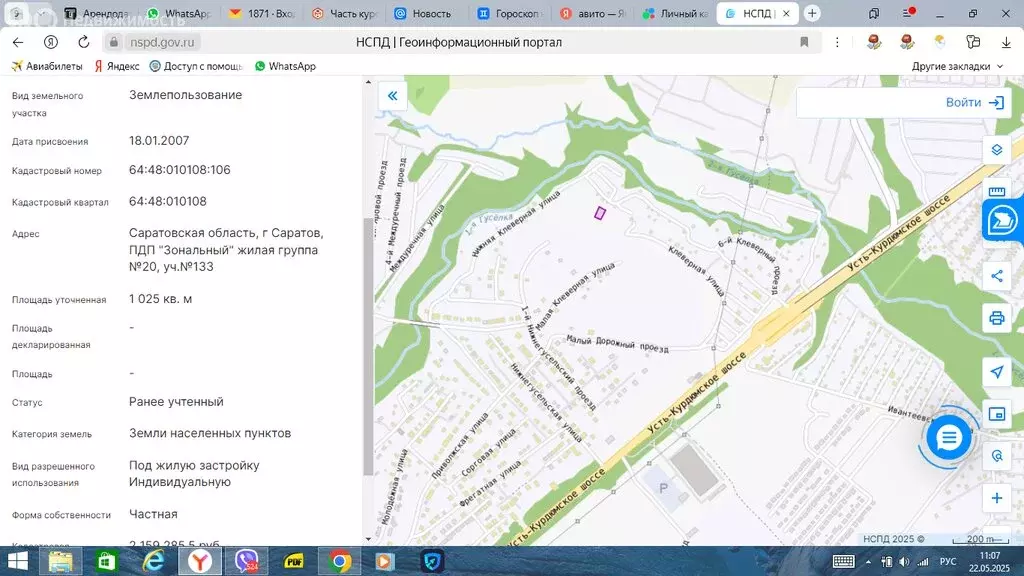
Task: Collapse the info panel with the double chevron
Action: point(392,96)
